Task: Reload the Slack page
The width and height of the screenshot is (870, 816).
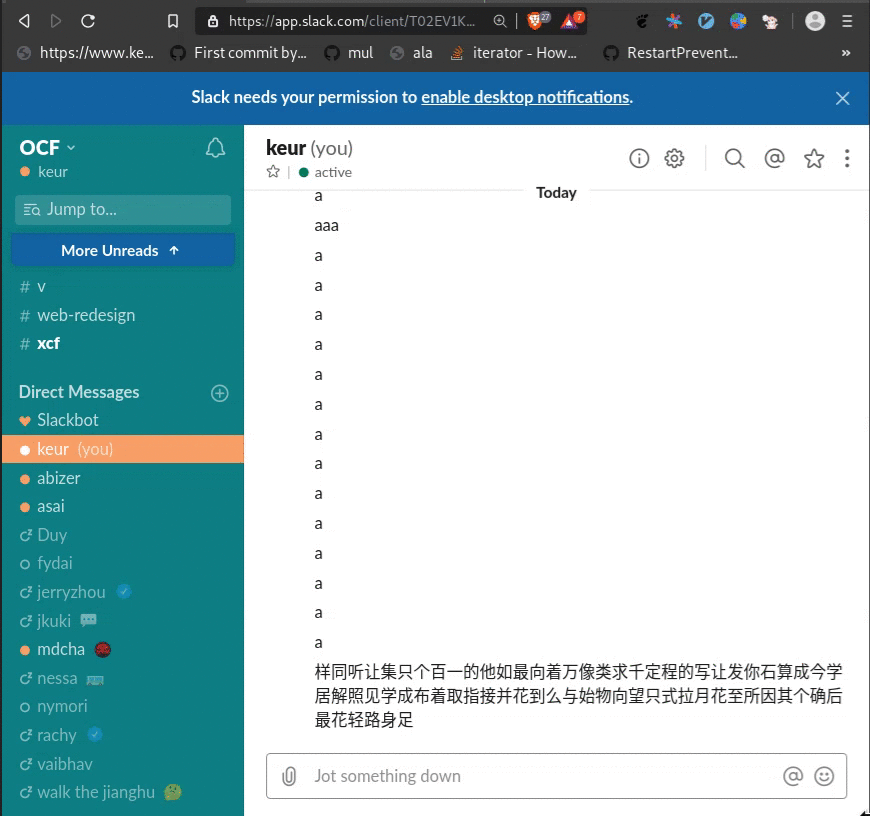Action: coord(88,21)
